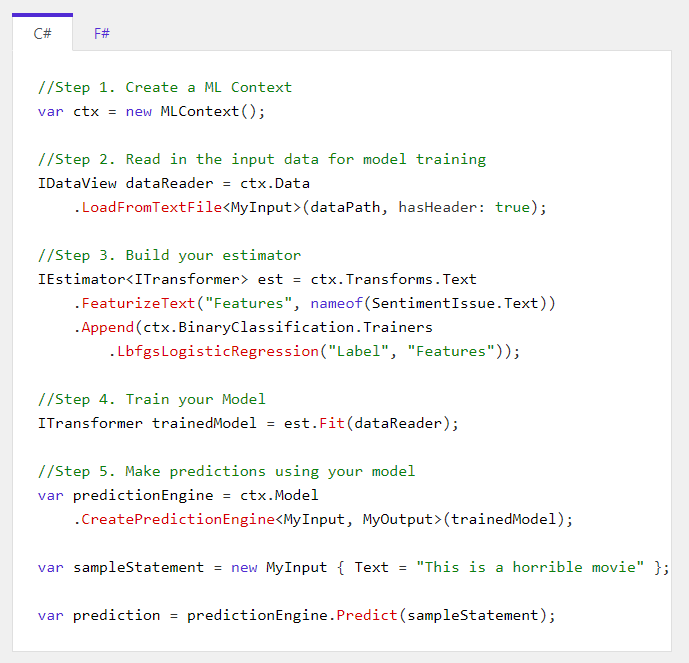Image resolution: width=689 pixels, height=663 pixels.
Task: Click the ".Append" method call
Action: [104, 327]
